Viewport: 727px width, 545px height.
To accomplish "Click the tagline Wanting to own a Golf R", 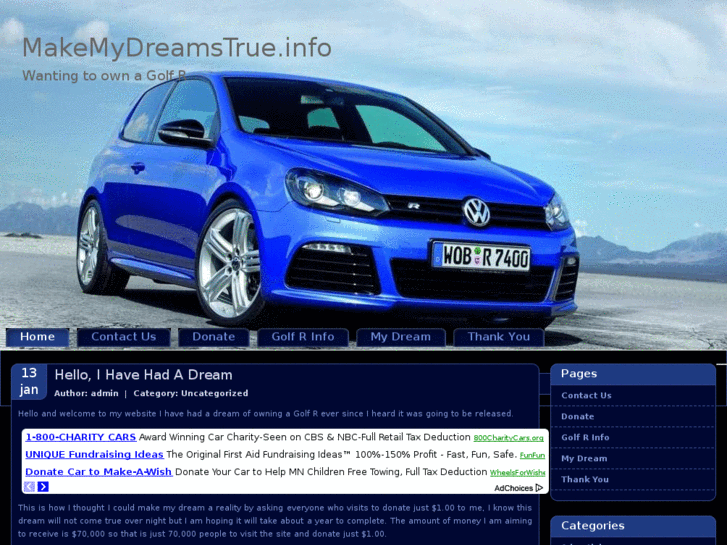I will tap(104, 76).
